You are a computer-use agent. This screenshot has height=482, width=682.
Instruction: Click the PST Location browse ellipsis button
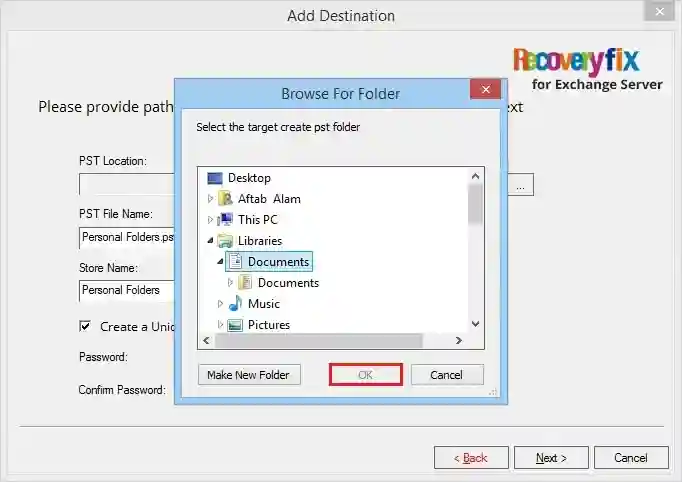click(x=521, y=185)
